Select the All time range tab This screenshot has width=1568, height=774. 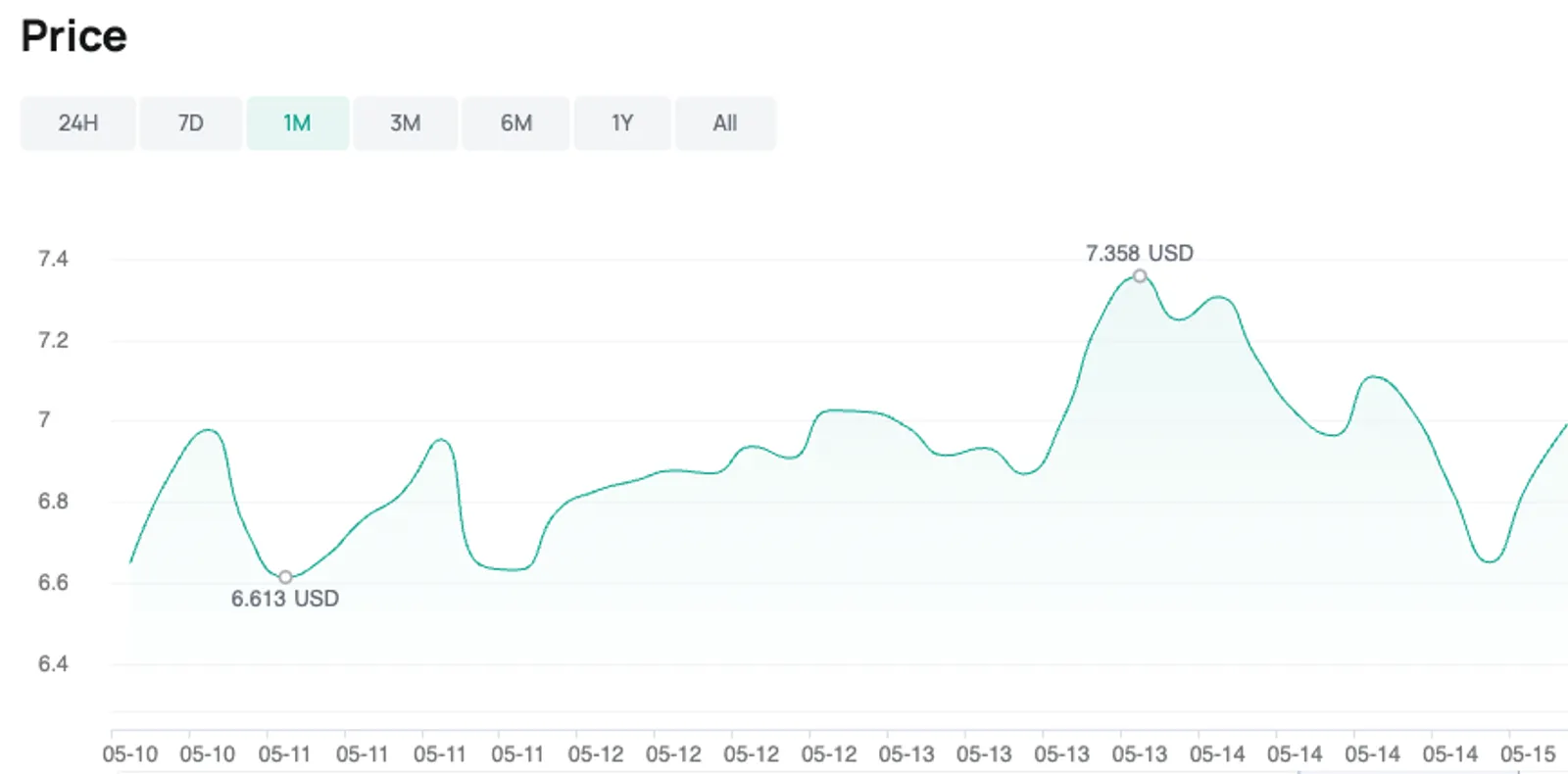[x=725, y=123]
